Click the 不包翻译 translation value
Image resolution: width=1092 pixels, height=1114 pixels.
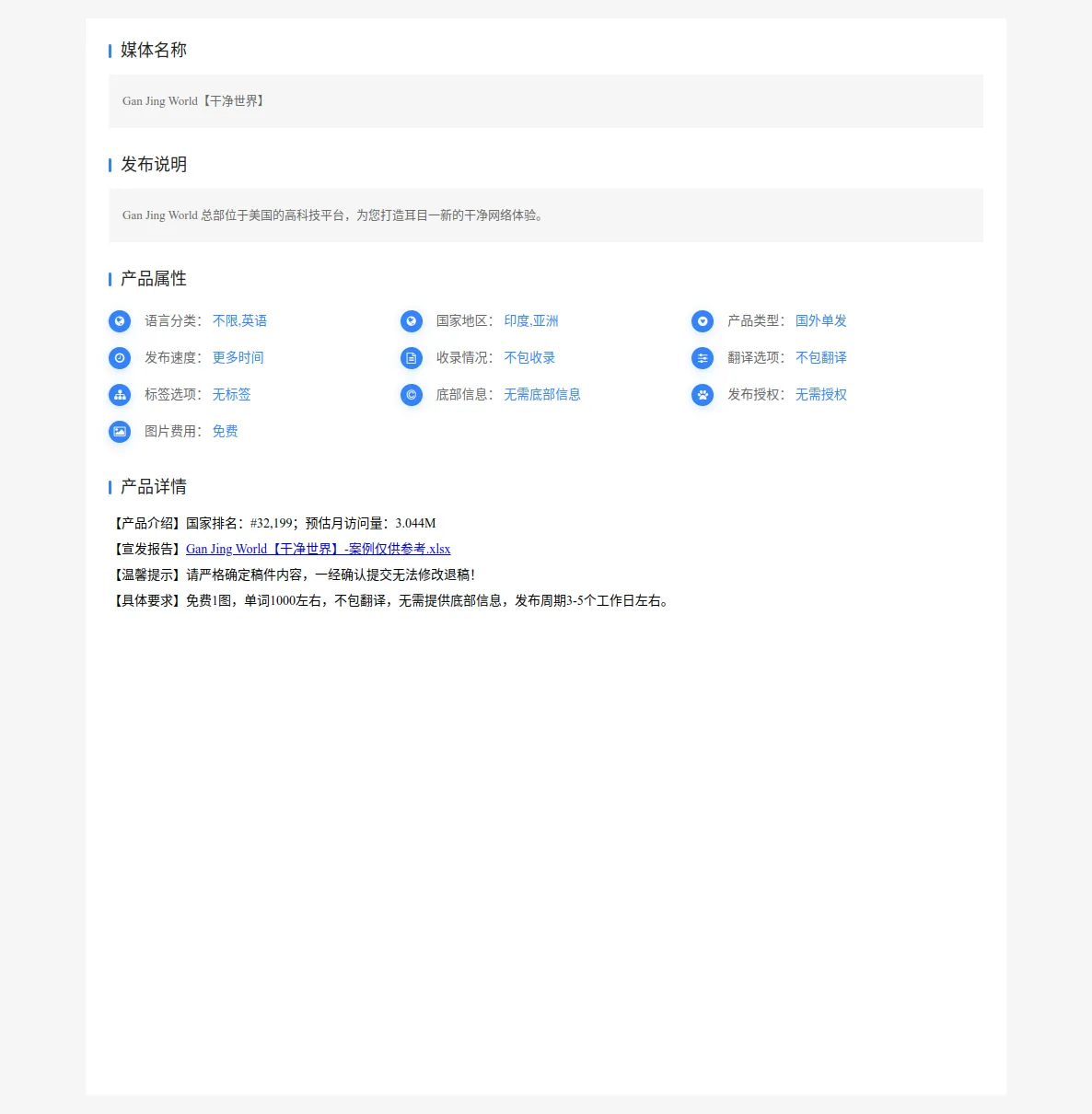[821, 358]
